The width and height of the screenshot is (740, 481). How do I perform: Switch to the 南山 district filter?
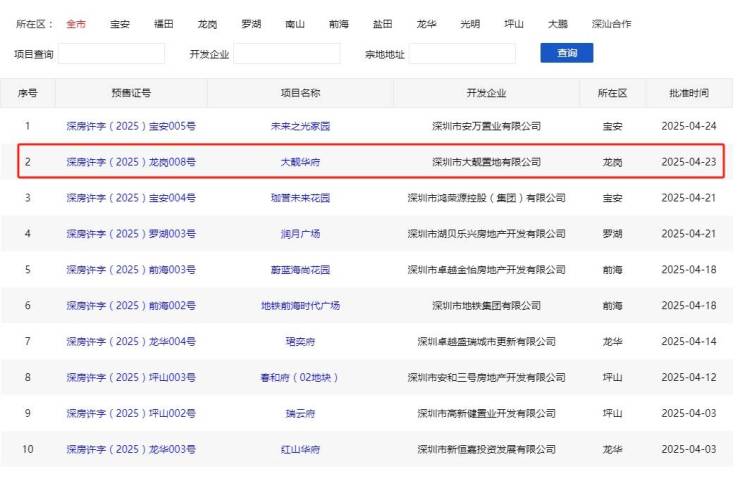coord(295,23)
